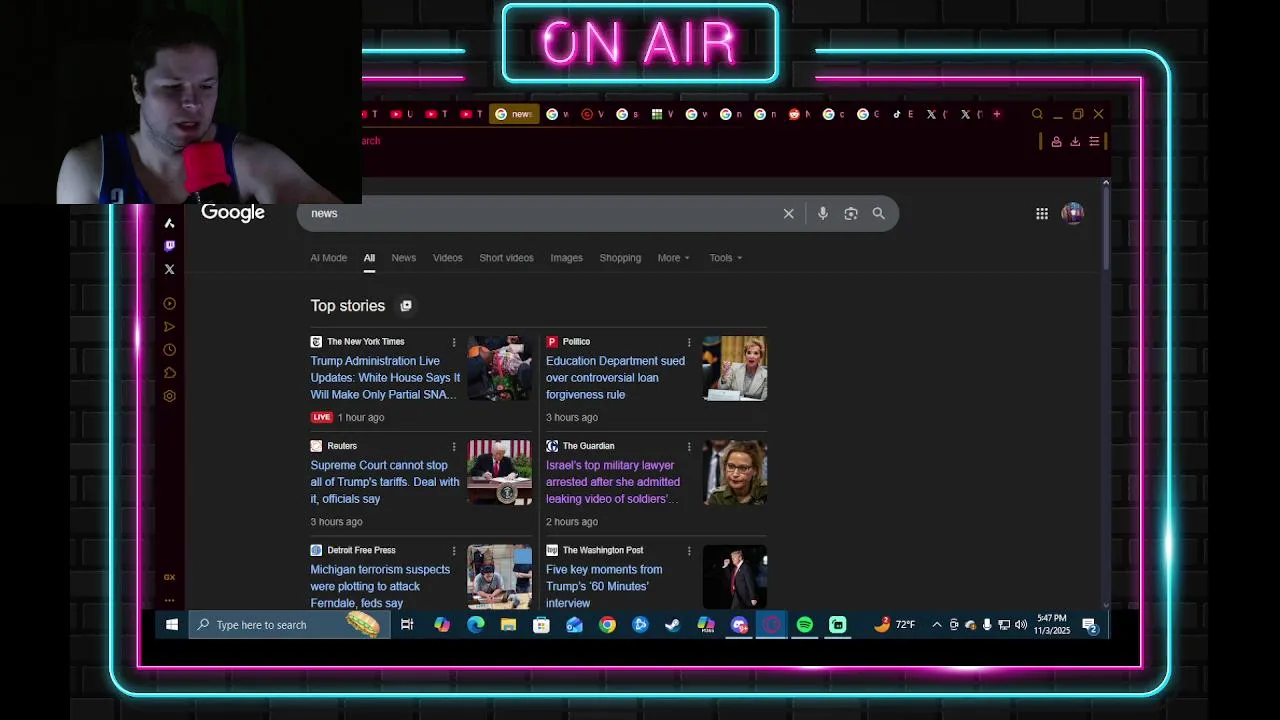Open the Politico story thumbnail image
Image resolution: width=1280 pixels, height=720 pixels.
[x=734, y=368]
